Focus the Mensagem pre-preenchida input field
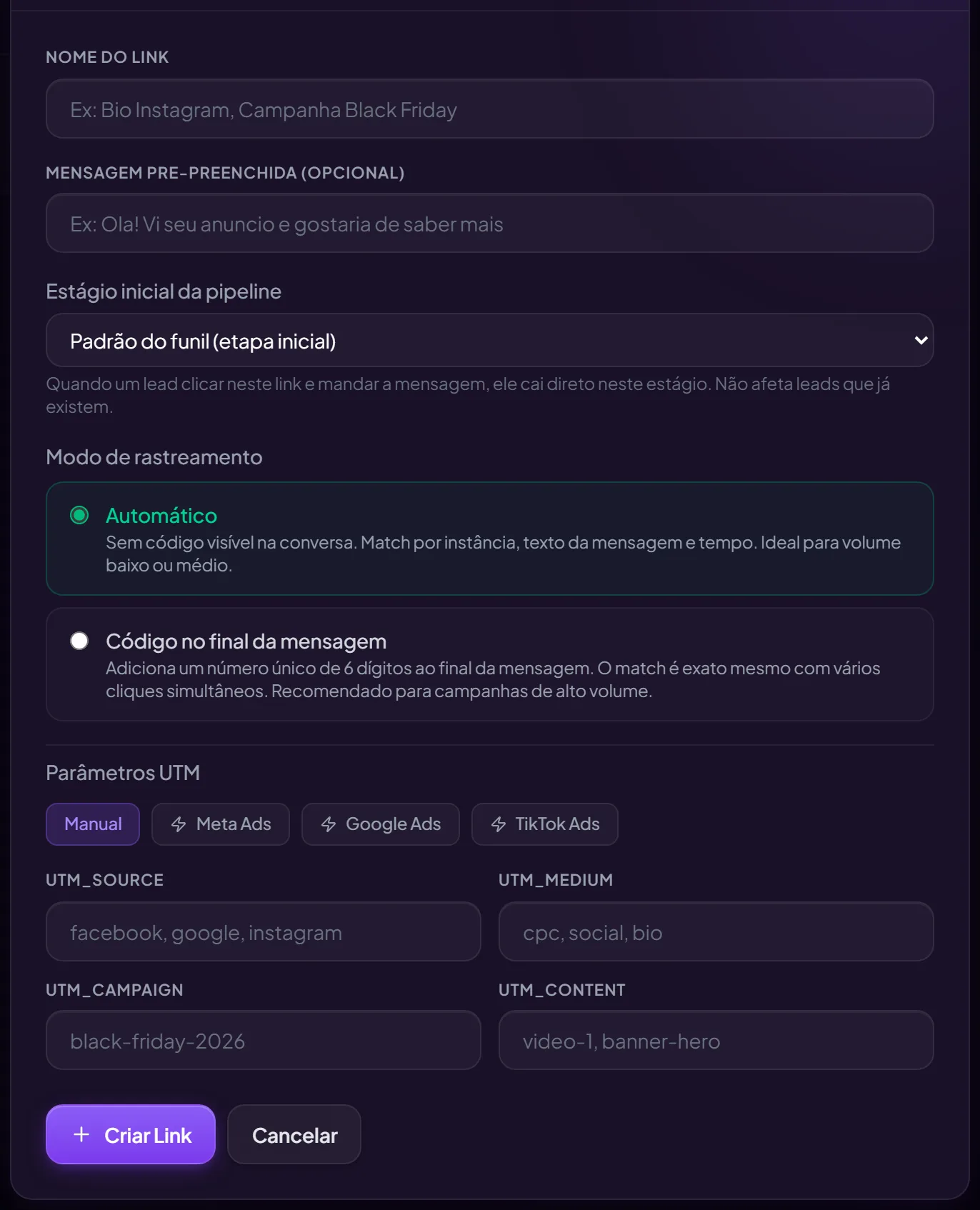Screen dimensions: 980x1210 490,223
